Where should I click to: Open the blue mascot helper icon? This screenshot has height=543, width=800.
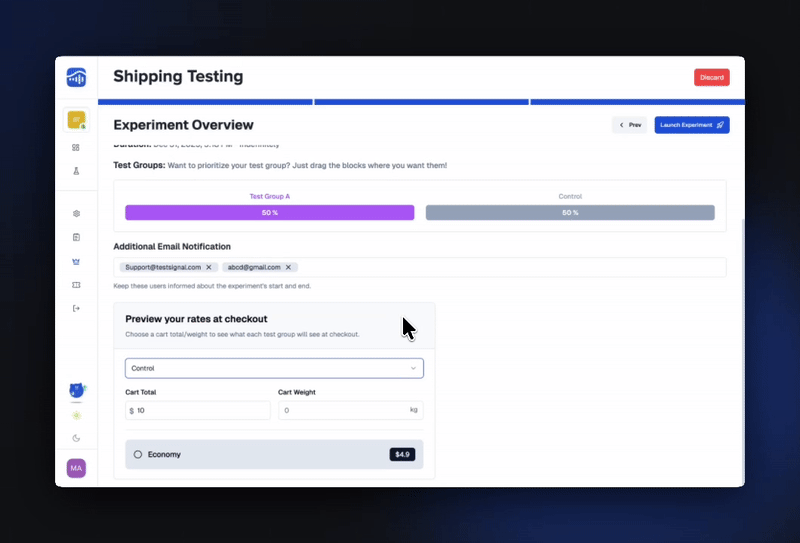77,390
